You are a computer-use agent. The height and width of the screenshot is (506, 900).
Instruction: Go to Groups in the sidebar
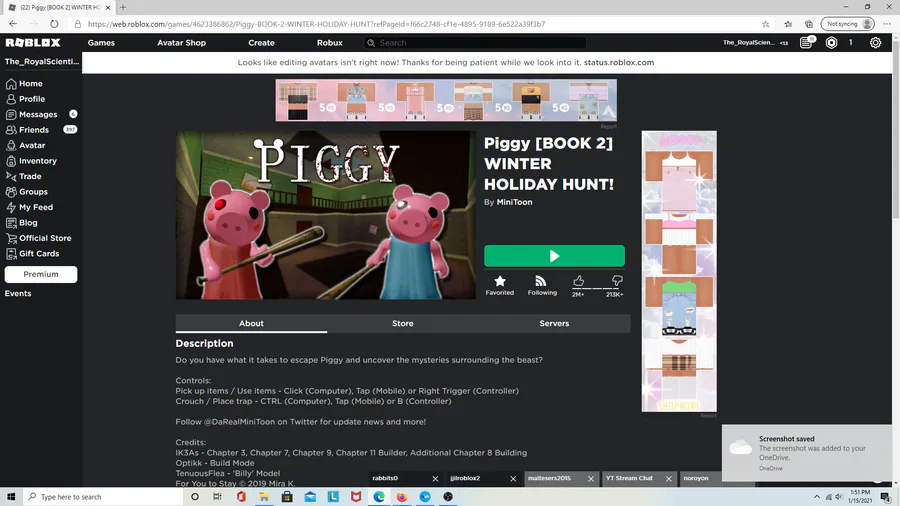pyautogui.click(x=26, y=192)
